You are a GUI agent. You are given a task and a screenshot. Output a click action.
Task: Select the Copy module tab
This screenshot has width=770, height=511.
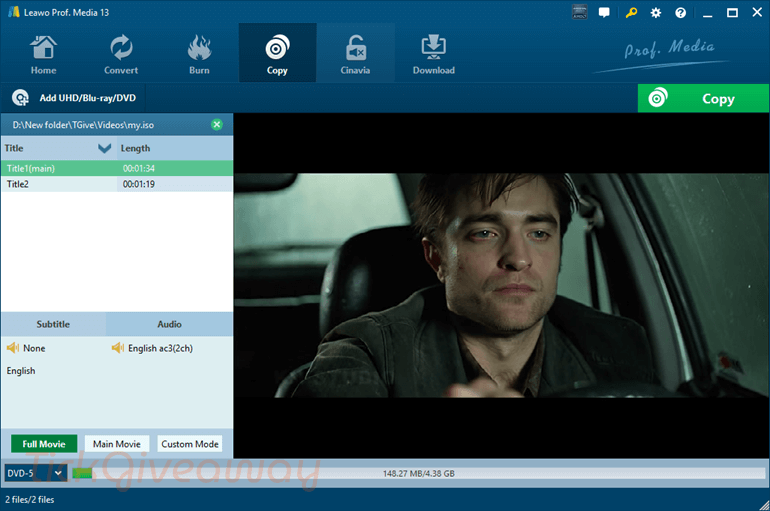point(277,53)
